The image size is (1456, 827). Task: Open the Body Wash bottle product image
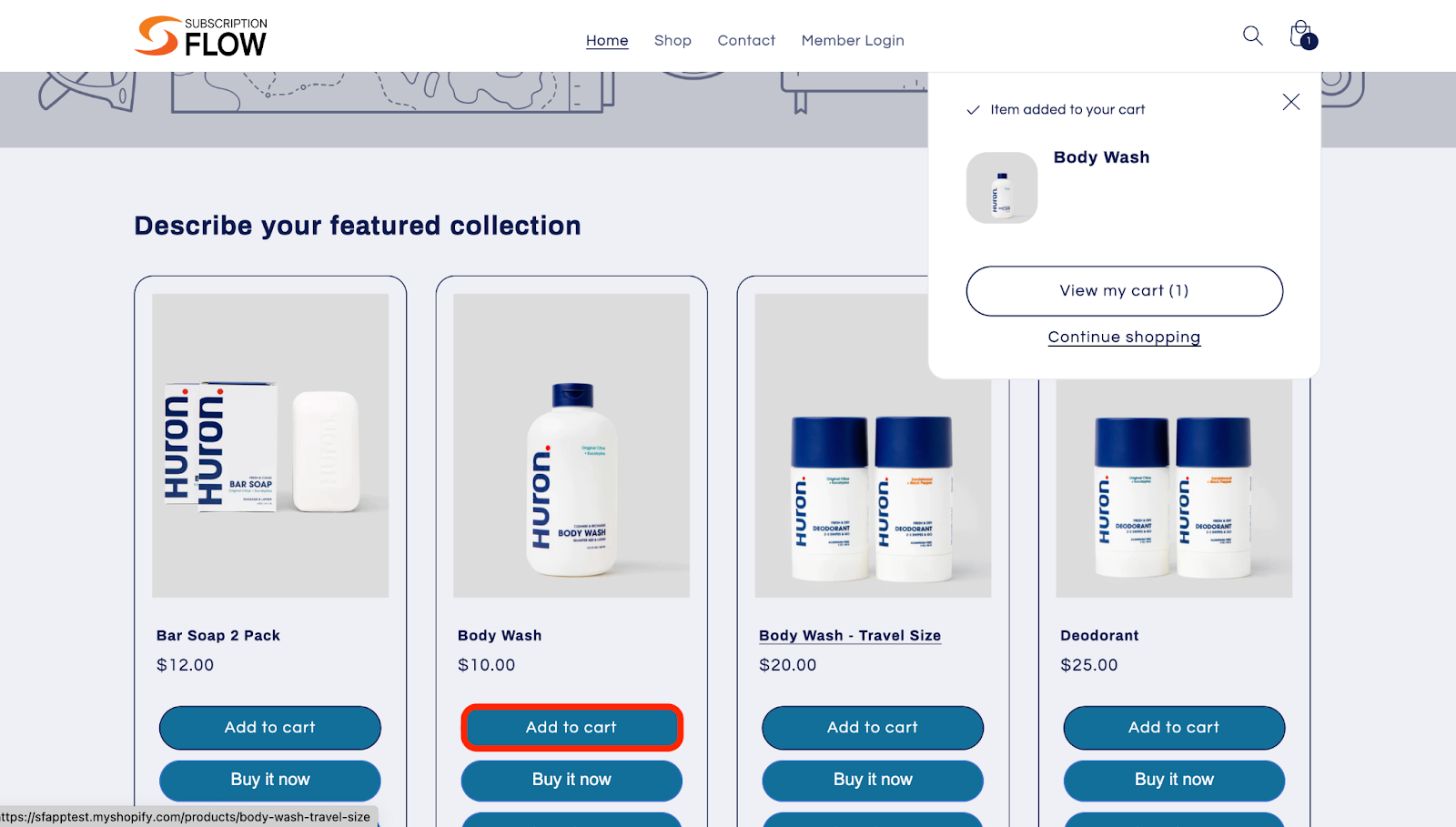(571, 446)
